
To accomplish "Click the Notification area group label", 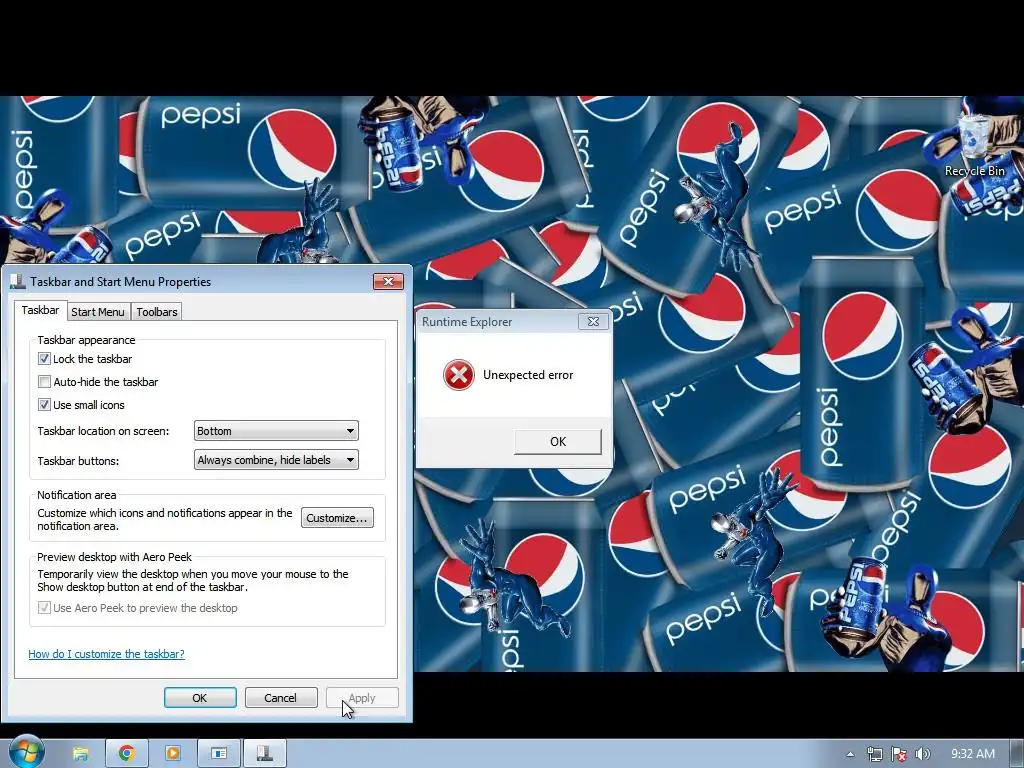I will (x=76, y=494).
